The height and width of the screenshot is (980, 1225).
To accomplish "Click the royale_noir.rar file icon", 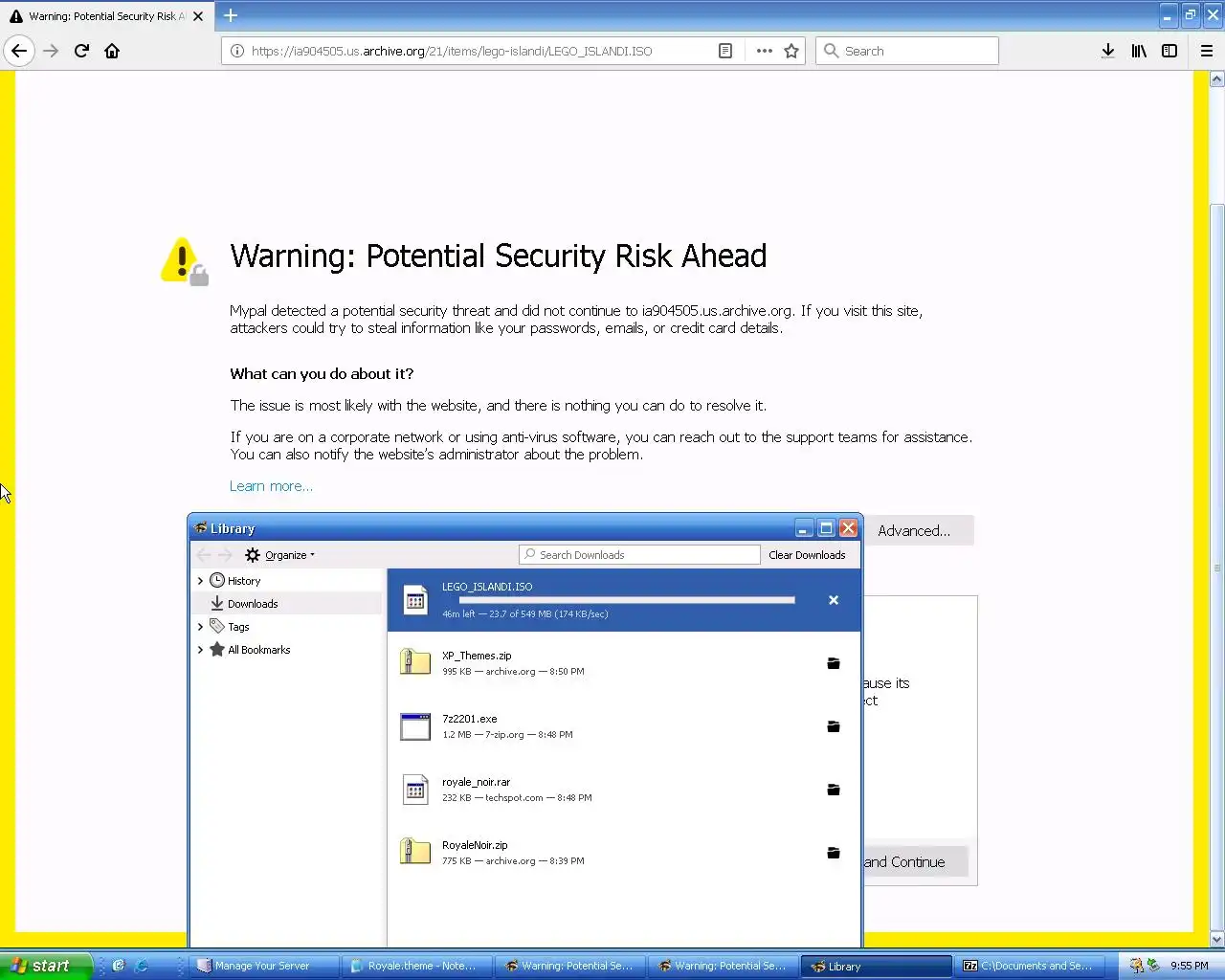I will pyautogui.click(x=415, y=790).
